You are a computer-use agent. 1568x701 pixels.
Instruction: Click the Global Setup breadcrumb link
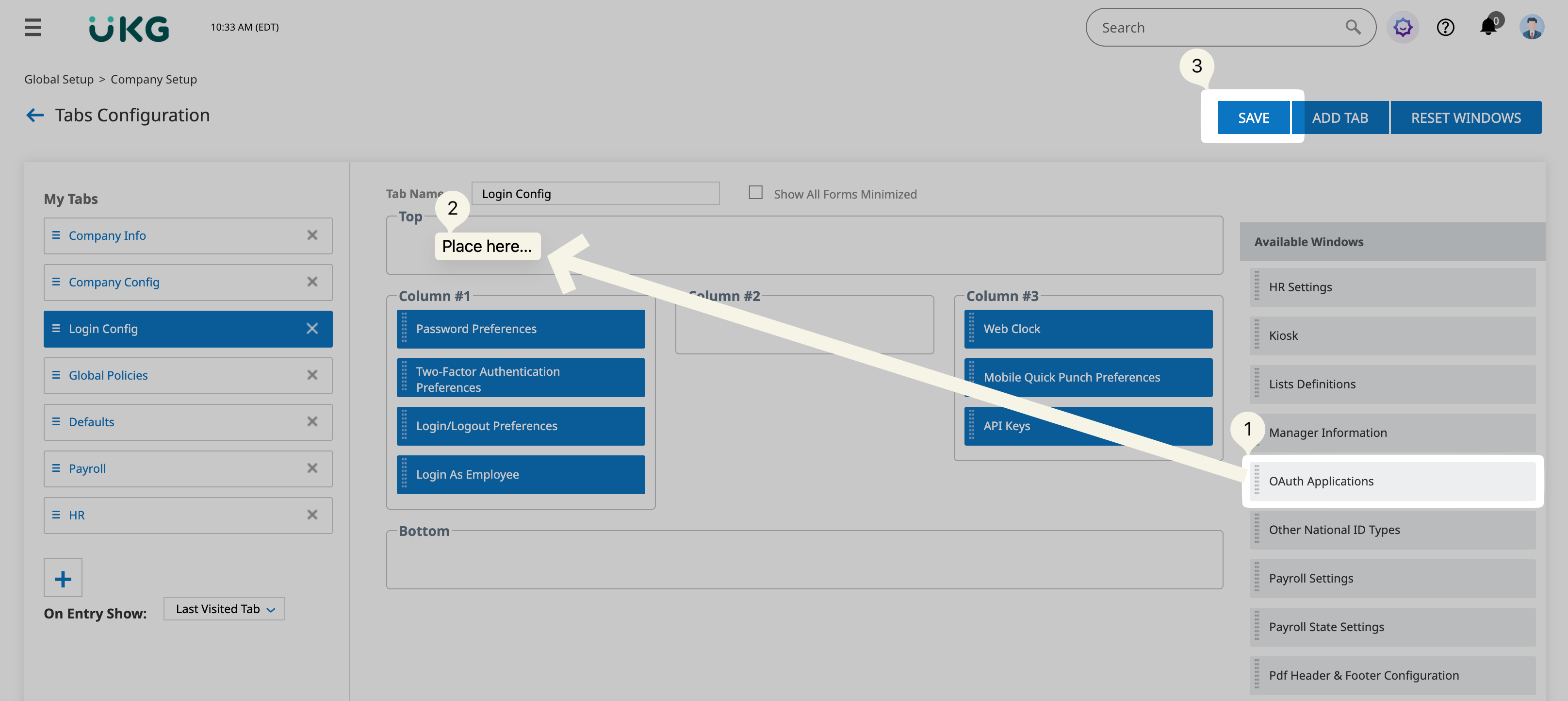pos(59,79)
